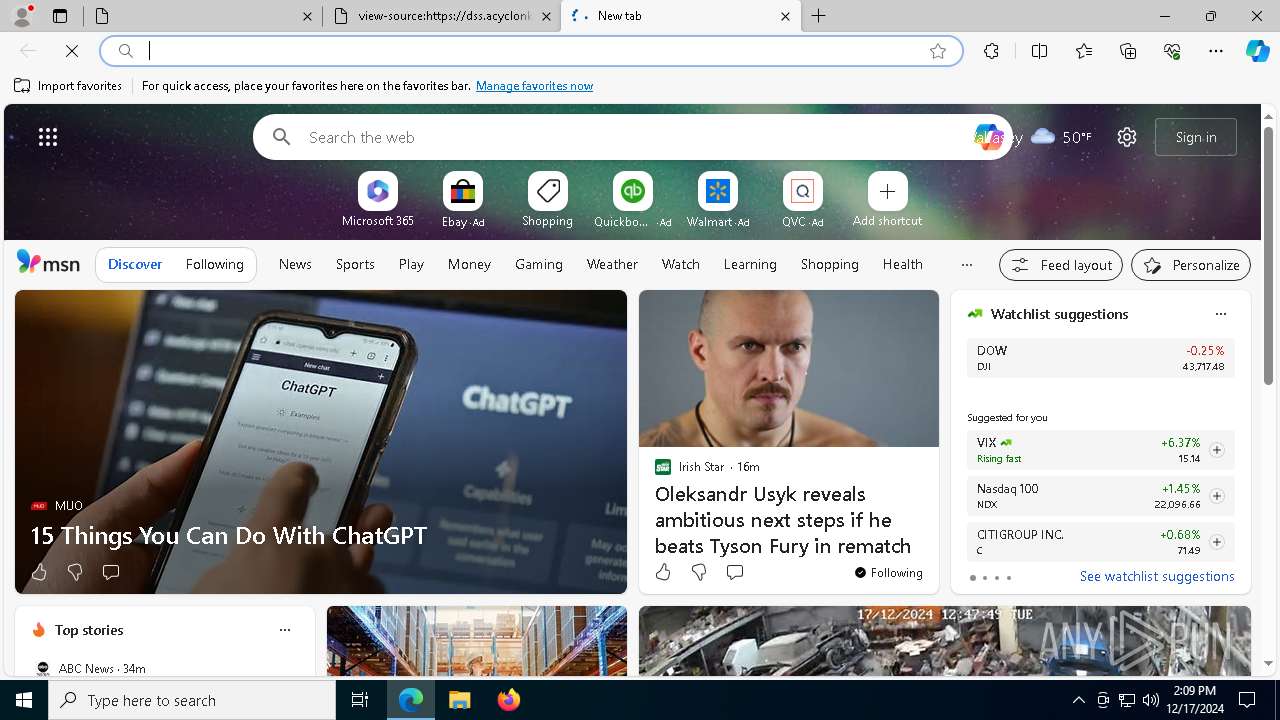The height and width of the screenshot is (720, 1280).
Task: Toggle split screen view
Action: point(1039,51)
